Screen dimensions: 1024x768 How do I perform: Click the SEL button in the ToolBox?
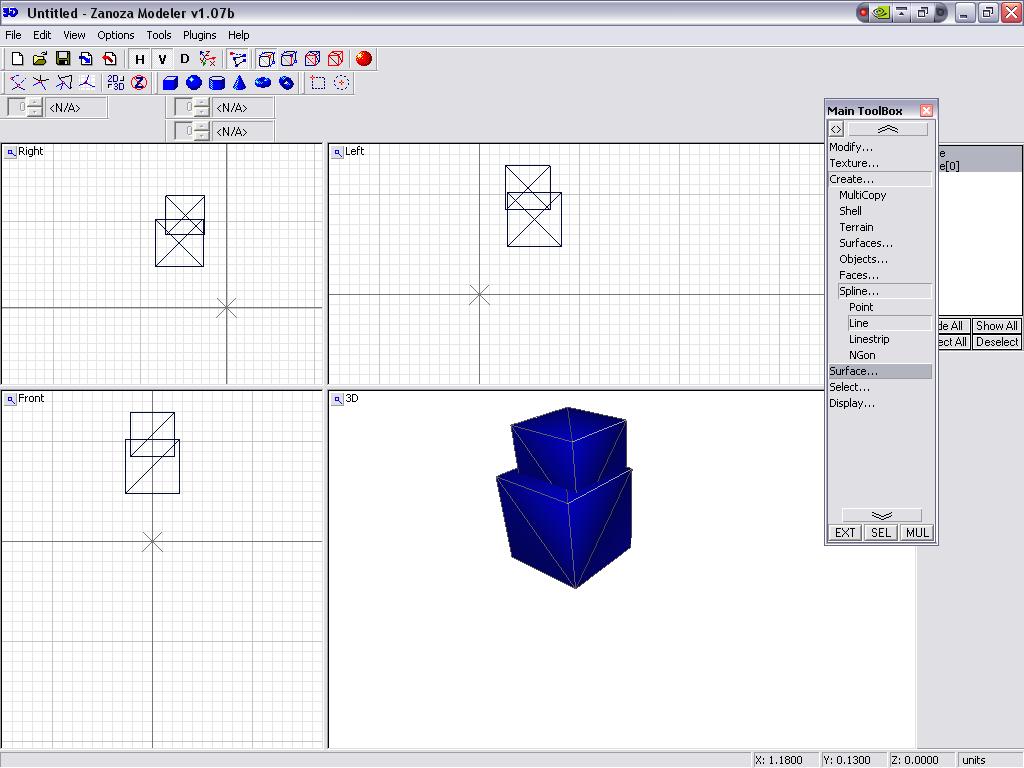(x=881, y=533)
